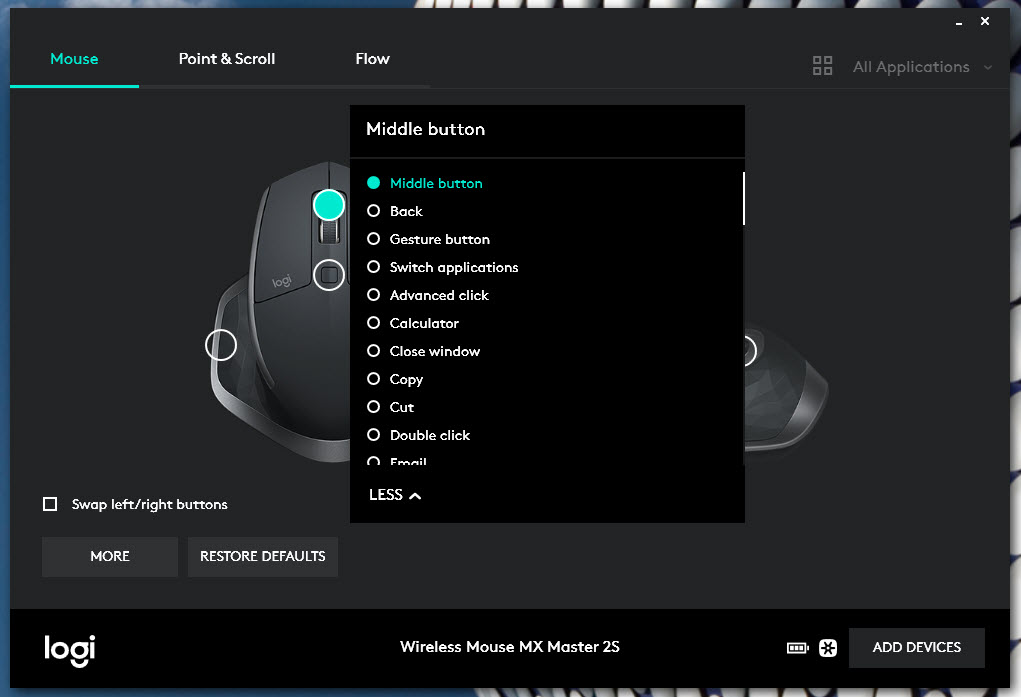Click the ADD DEVICES button
Image resolution: width=1021 pixels, height=697 pixels.
click(916, 647)
